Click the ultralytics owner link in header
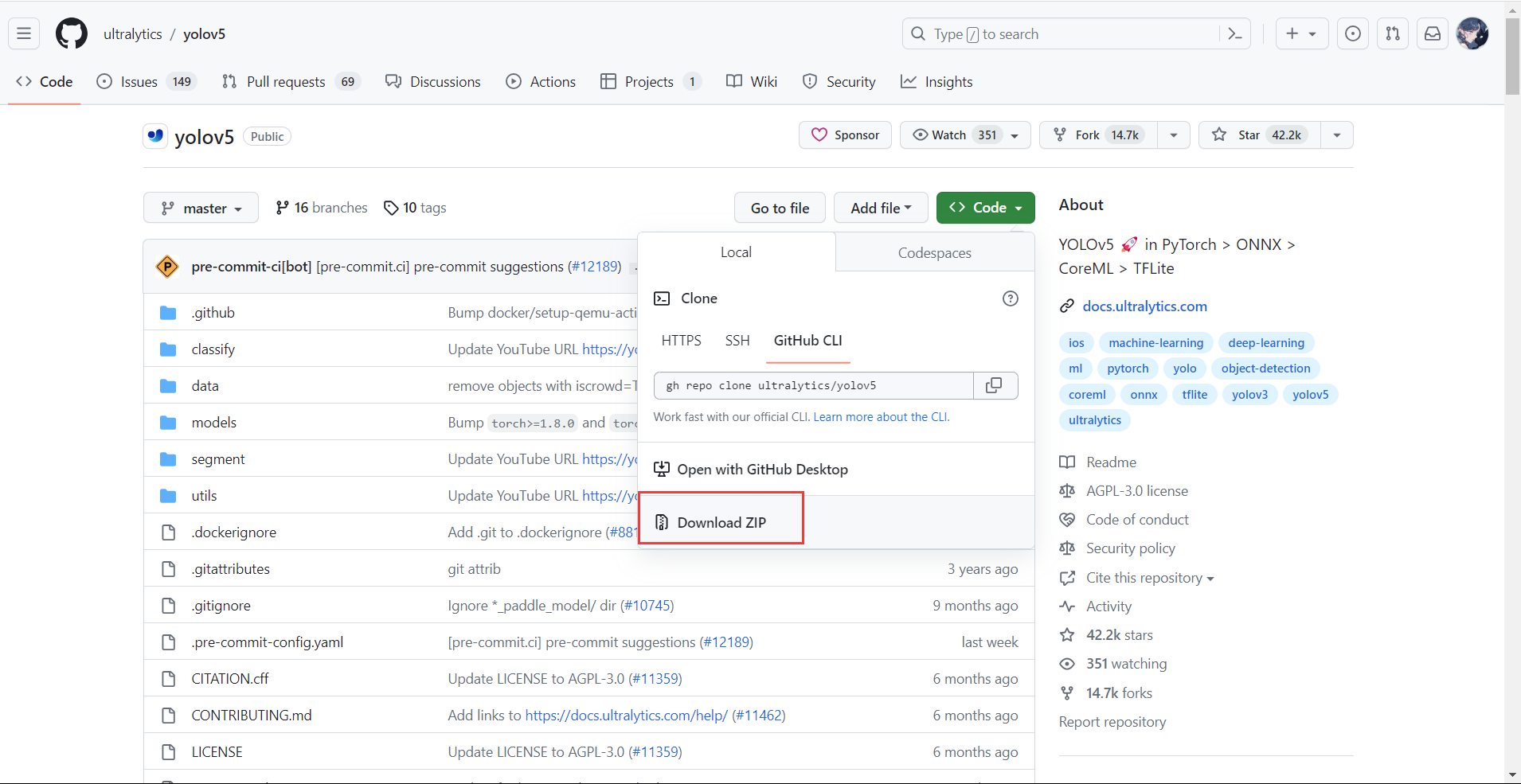 pyautogui.click(x=132, y=33)
